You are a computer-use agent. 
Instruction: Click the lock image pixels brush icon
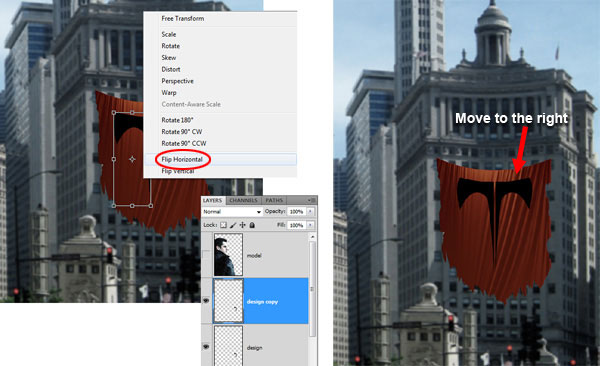tap(233, 225)
